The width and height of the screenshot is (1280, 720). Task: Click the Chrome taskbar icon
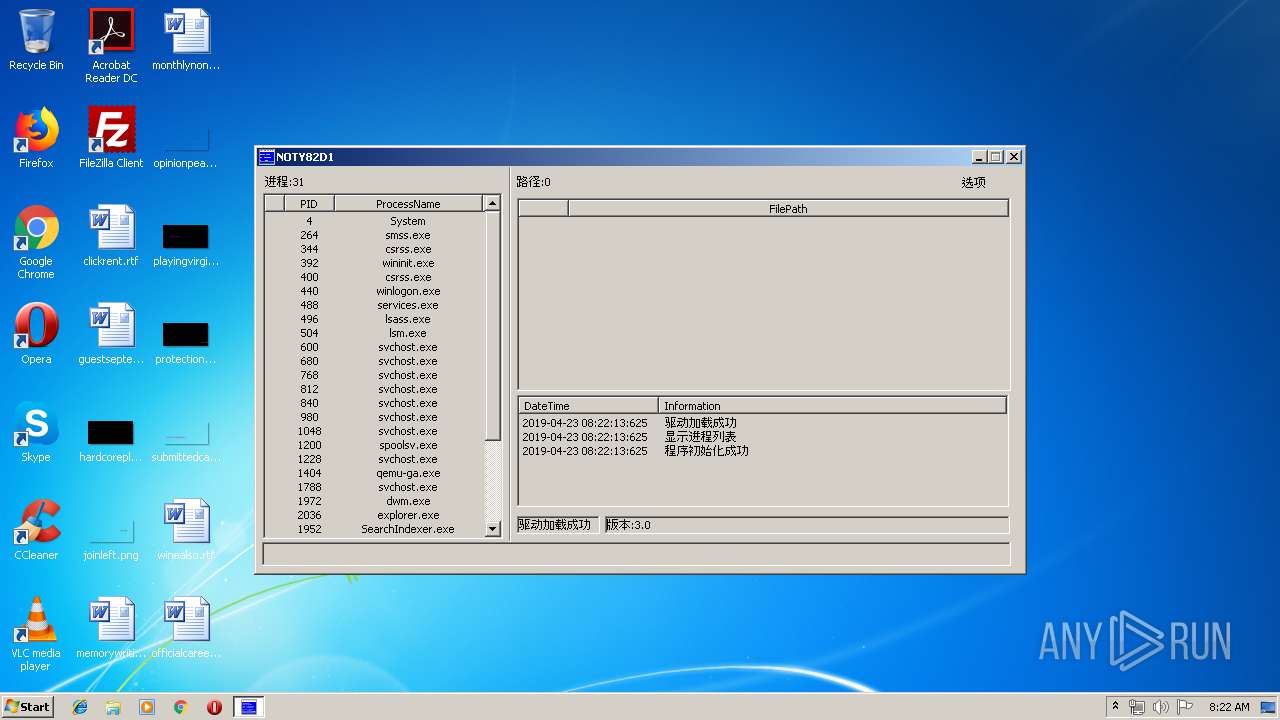click(180, 707)
